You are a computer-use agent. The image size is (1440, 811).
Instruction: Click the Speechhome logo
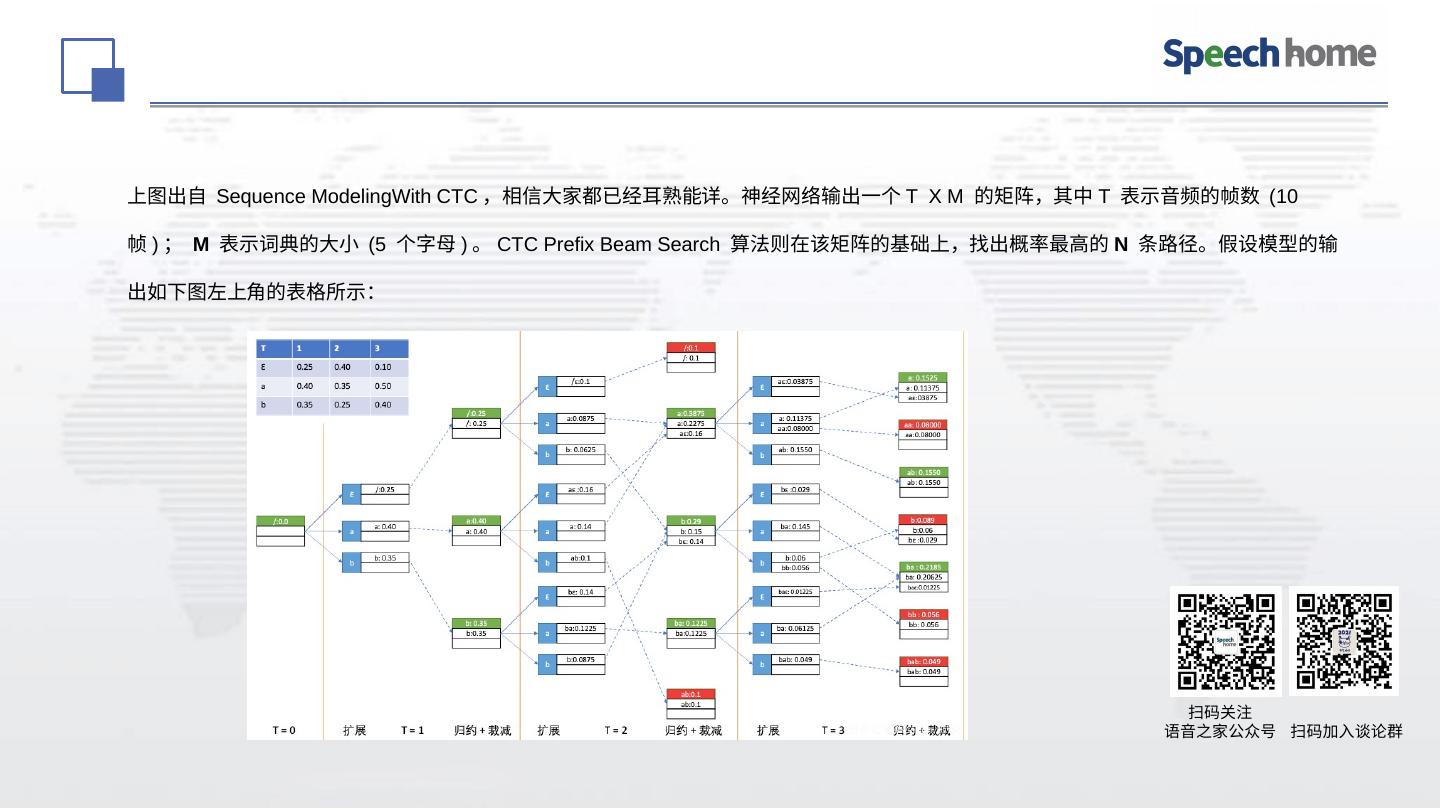(x=1269, y=55)
